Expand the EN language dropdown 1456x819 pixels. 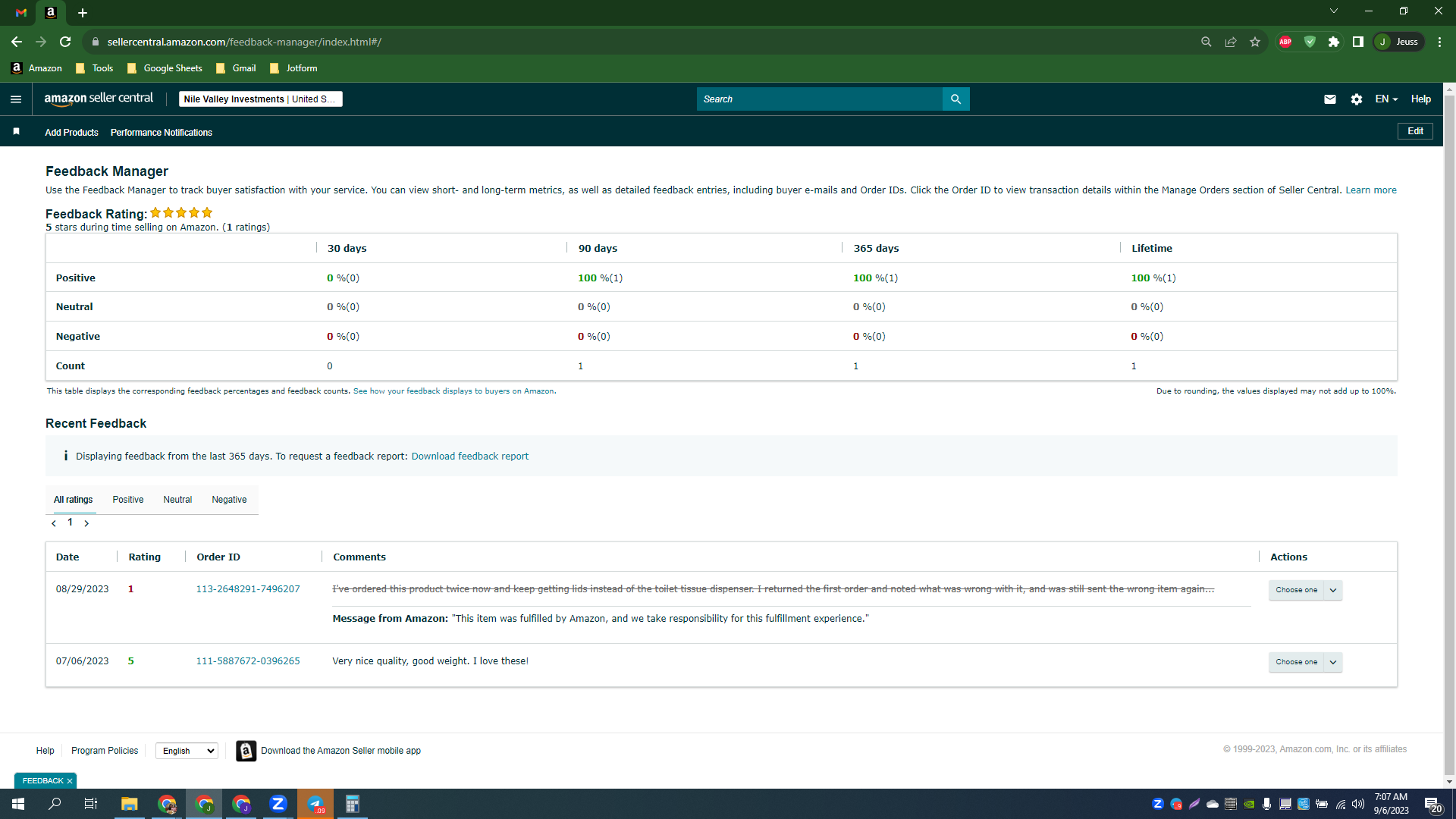(1386, 99)
